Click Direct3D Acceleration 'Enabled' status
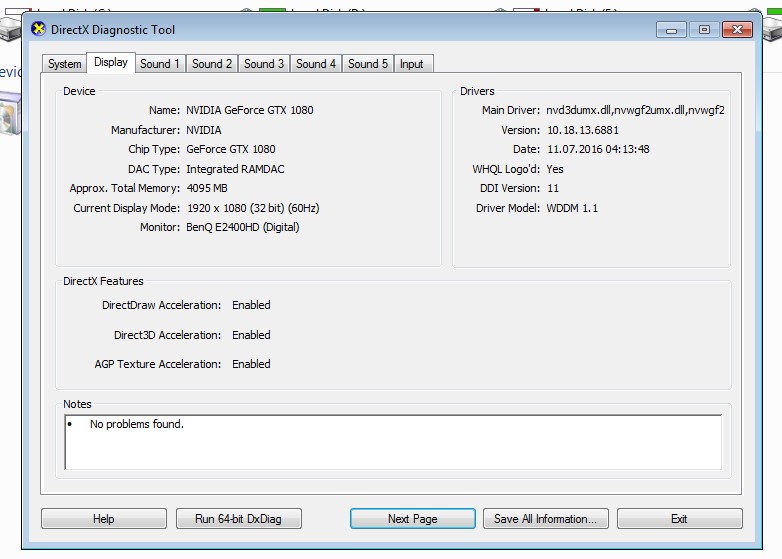This screenshot has height=559, width=782. [x=251, y=335]
